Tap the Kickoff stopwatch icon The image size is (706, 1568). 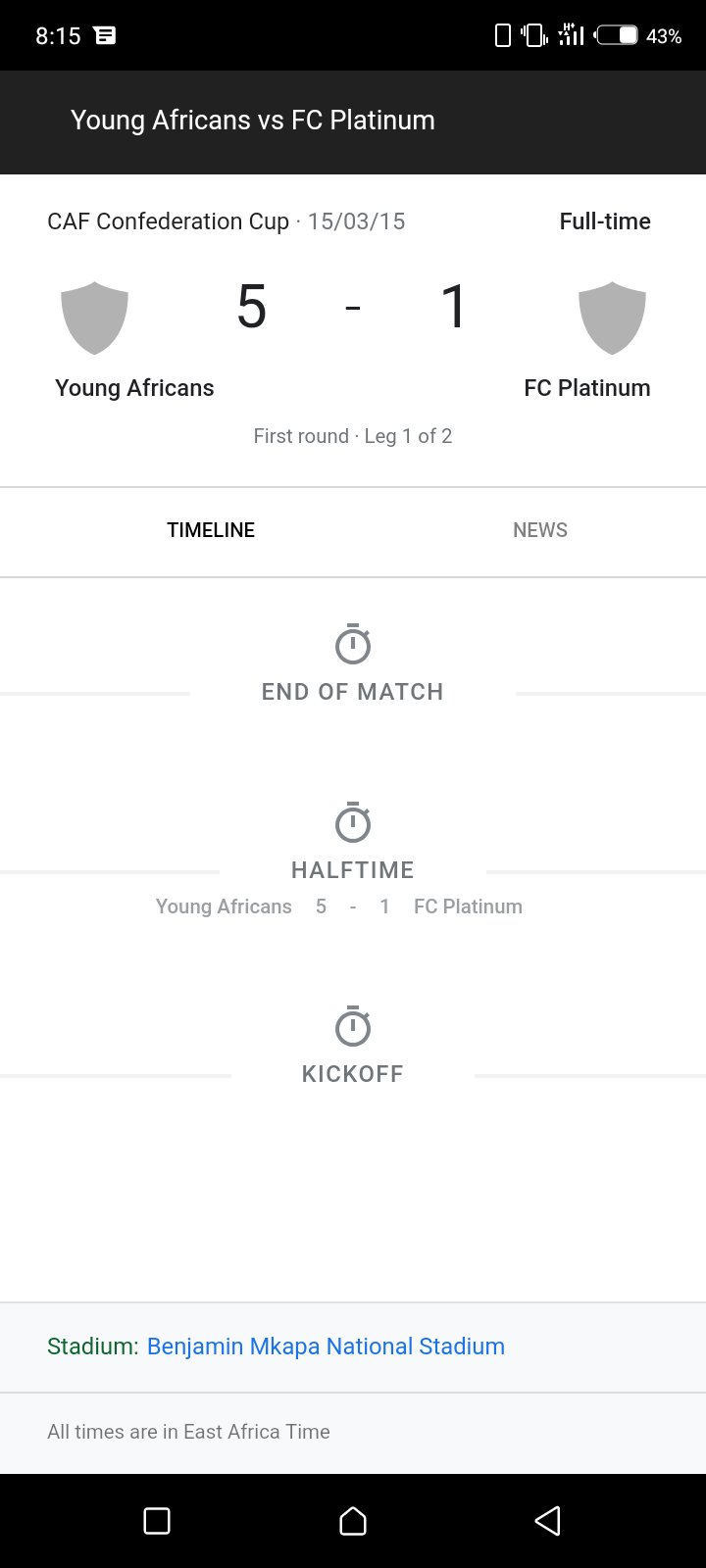point(353,1026)
